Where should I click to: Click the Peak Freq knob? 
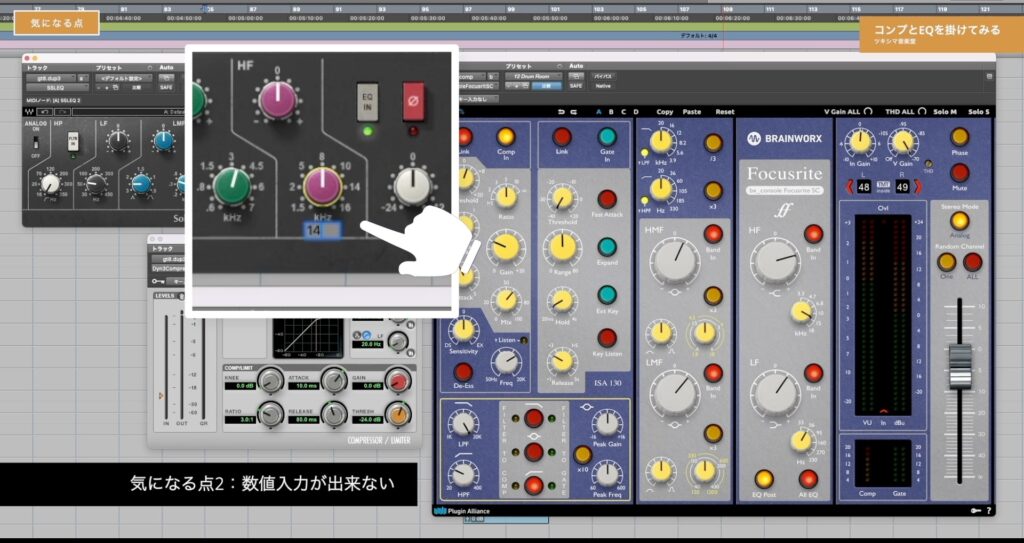click(x=607, y=474)
